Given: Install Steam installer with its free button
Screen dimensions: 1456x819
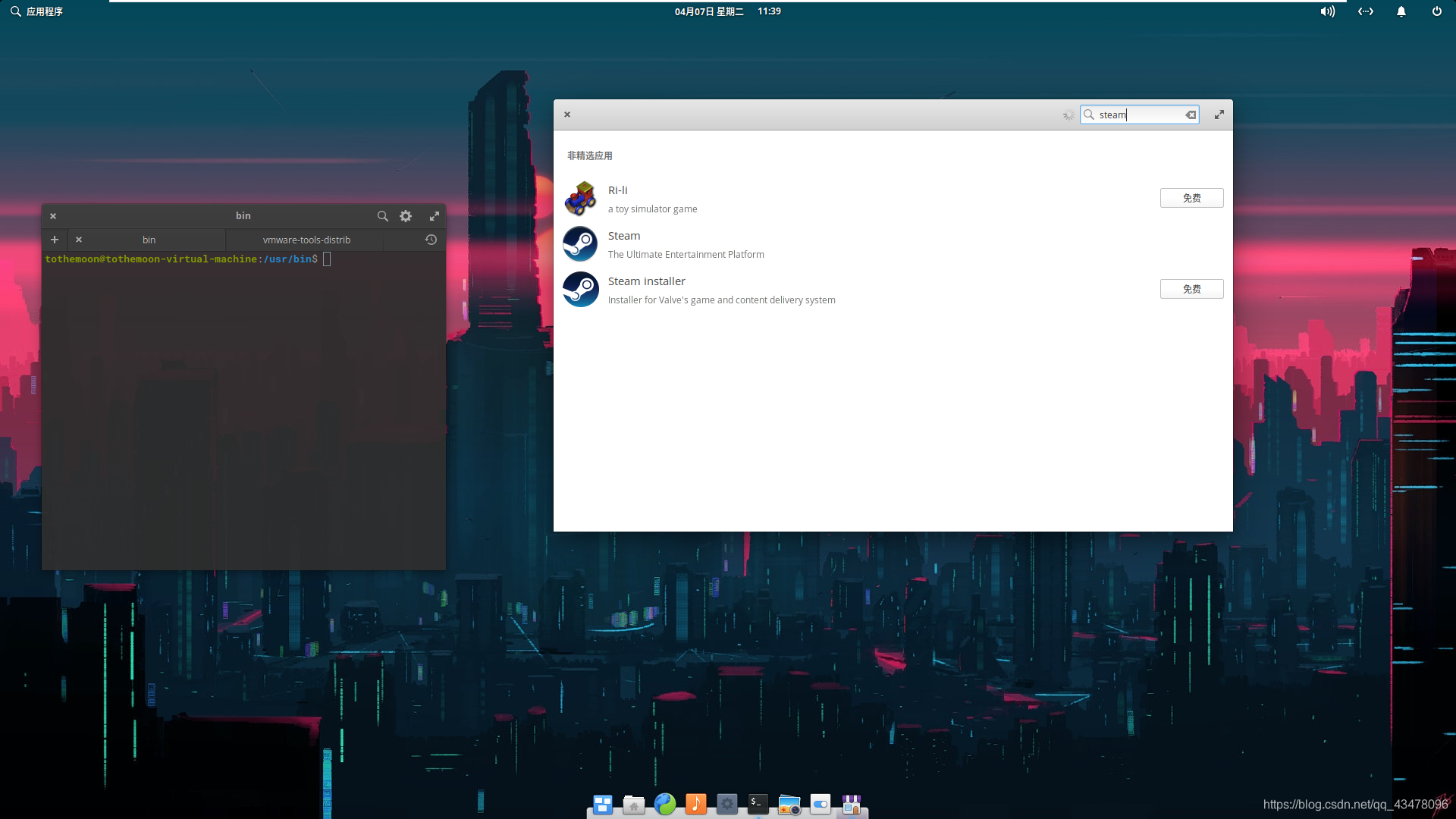Looking at the screenshot, I should [1191, 289].
